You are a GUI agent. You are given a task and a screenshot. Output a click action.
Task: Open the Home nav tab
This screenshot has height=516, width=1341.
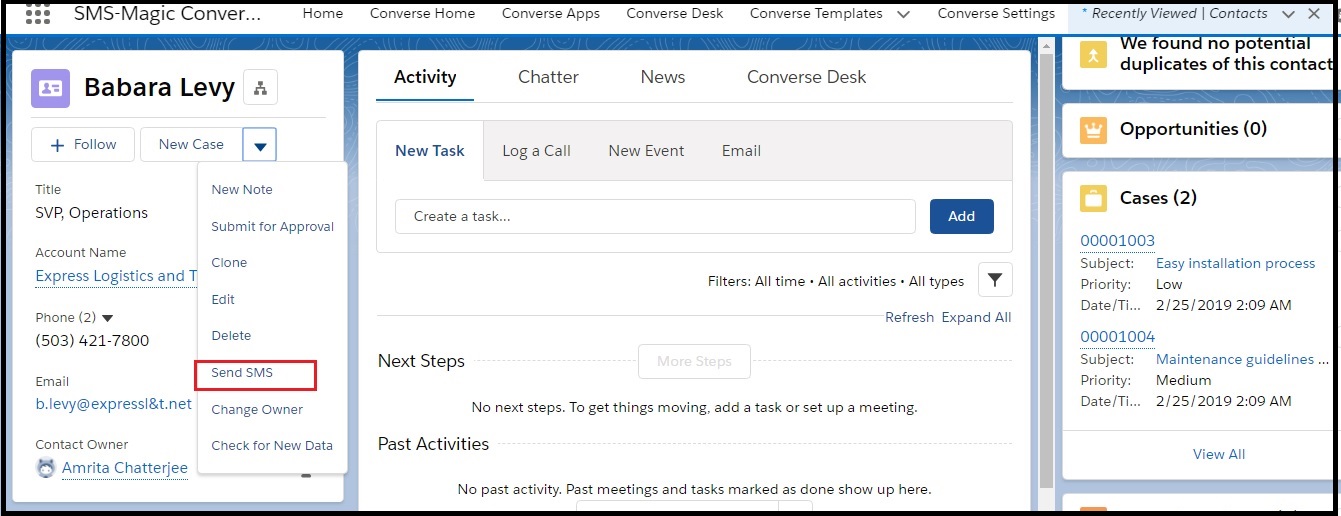click(323, 14)
